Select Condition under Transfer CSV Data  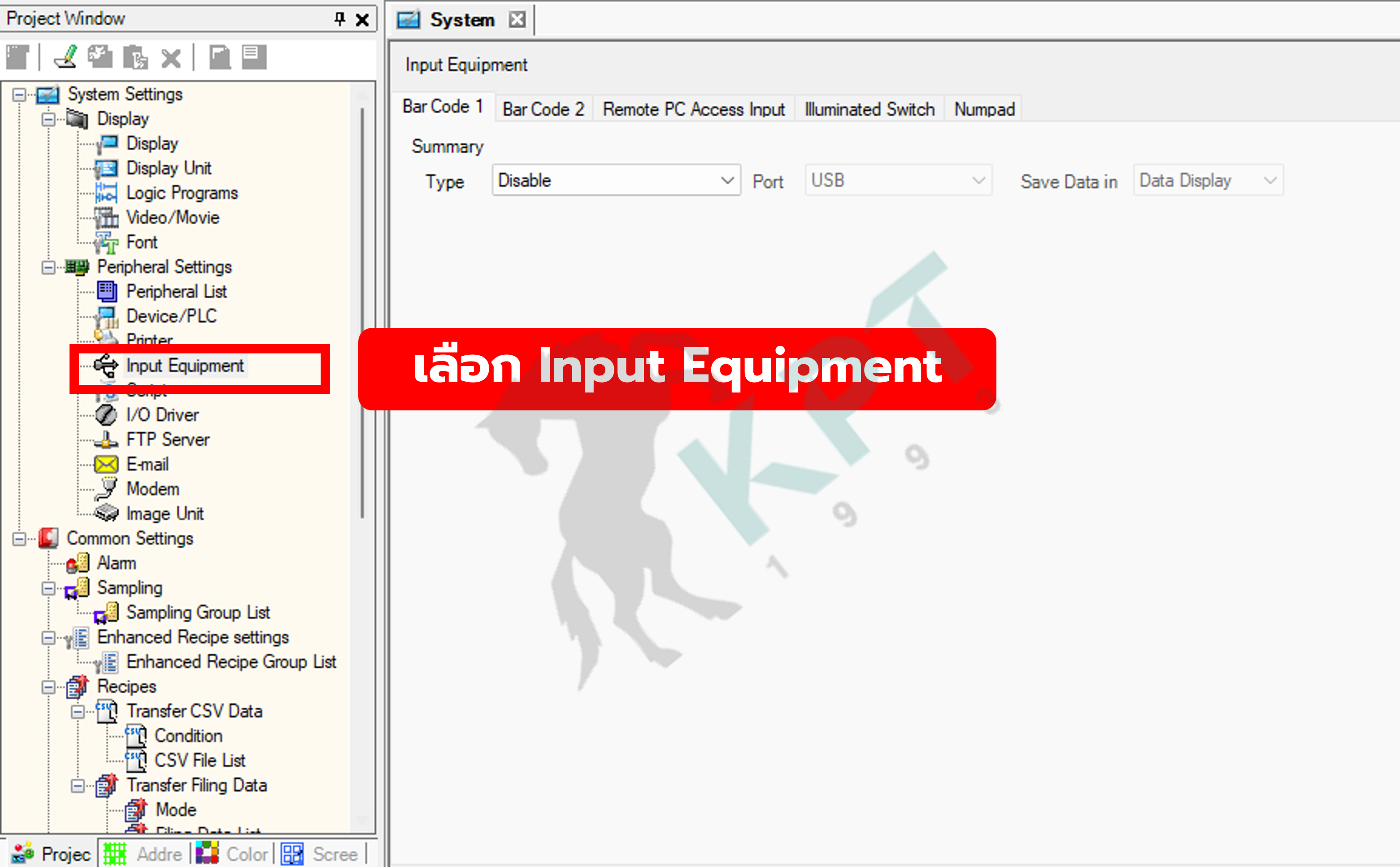point(188,736)
